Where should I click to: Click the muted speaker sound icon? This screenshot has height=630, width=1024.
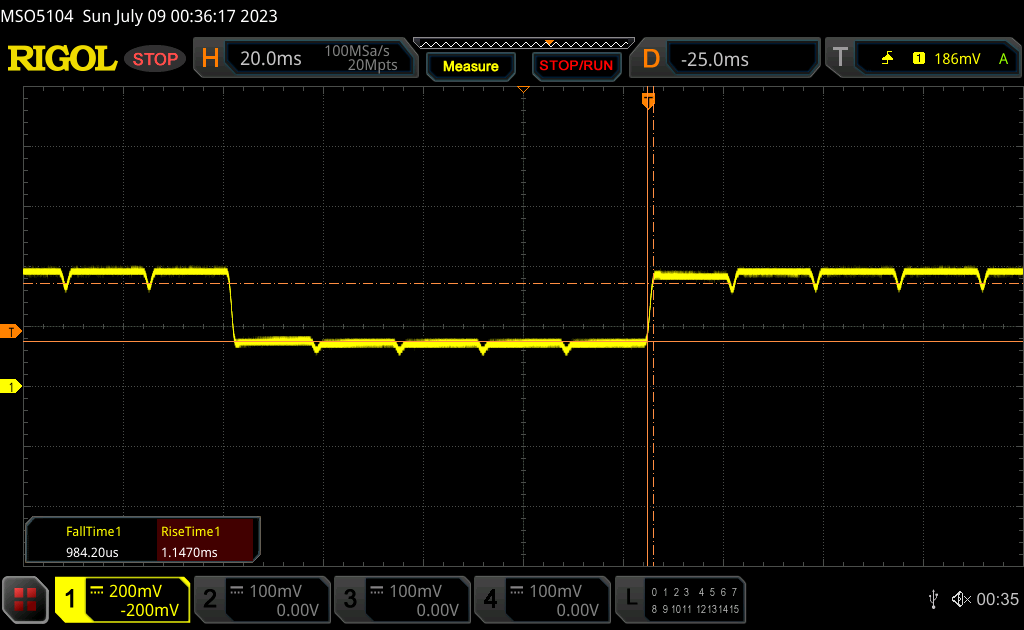(x=961, y=599)
